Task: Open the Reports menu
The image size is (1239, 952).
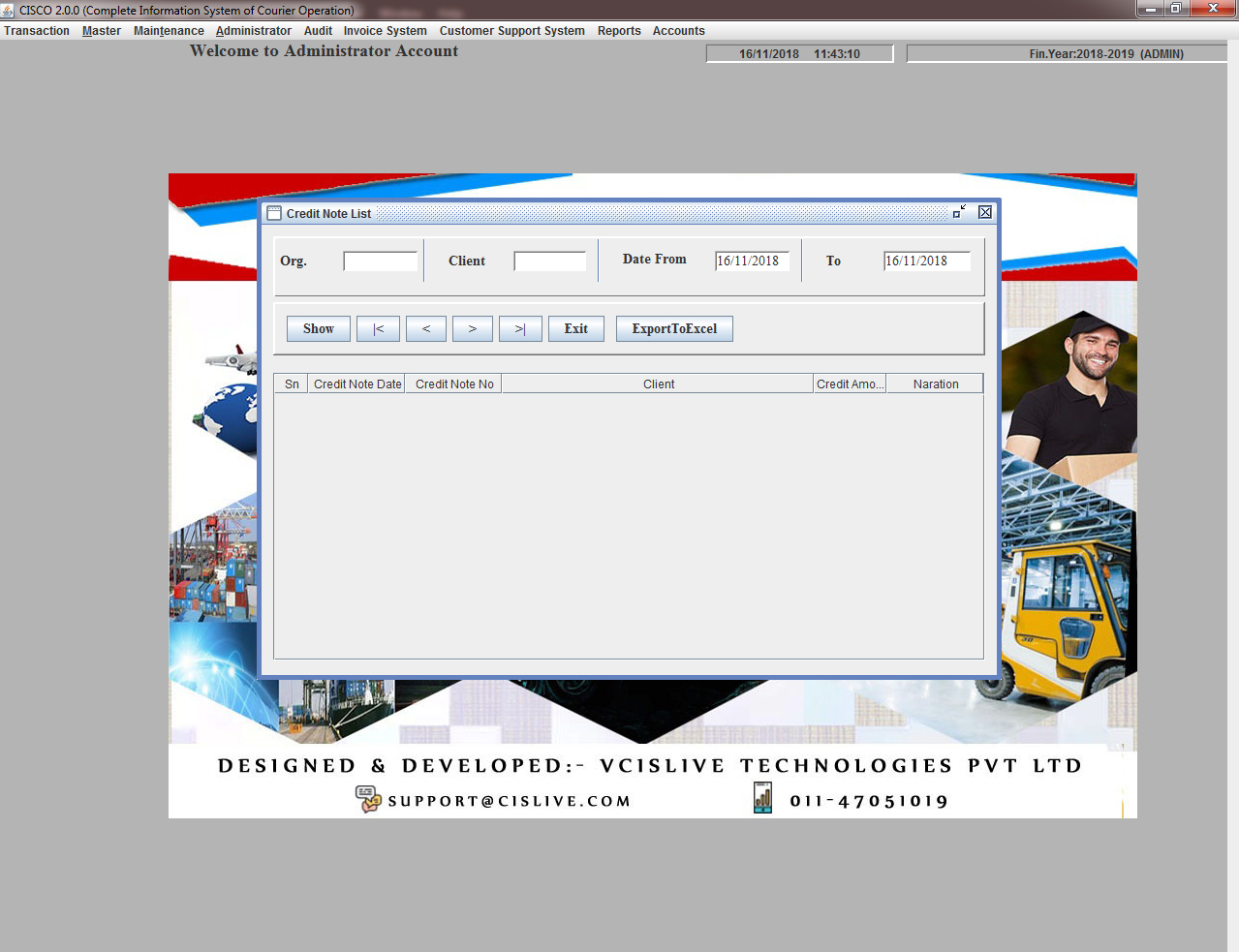Action: [x=619, y=31]
